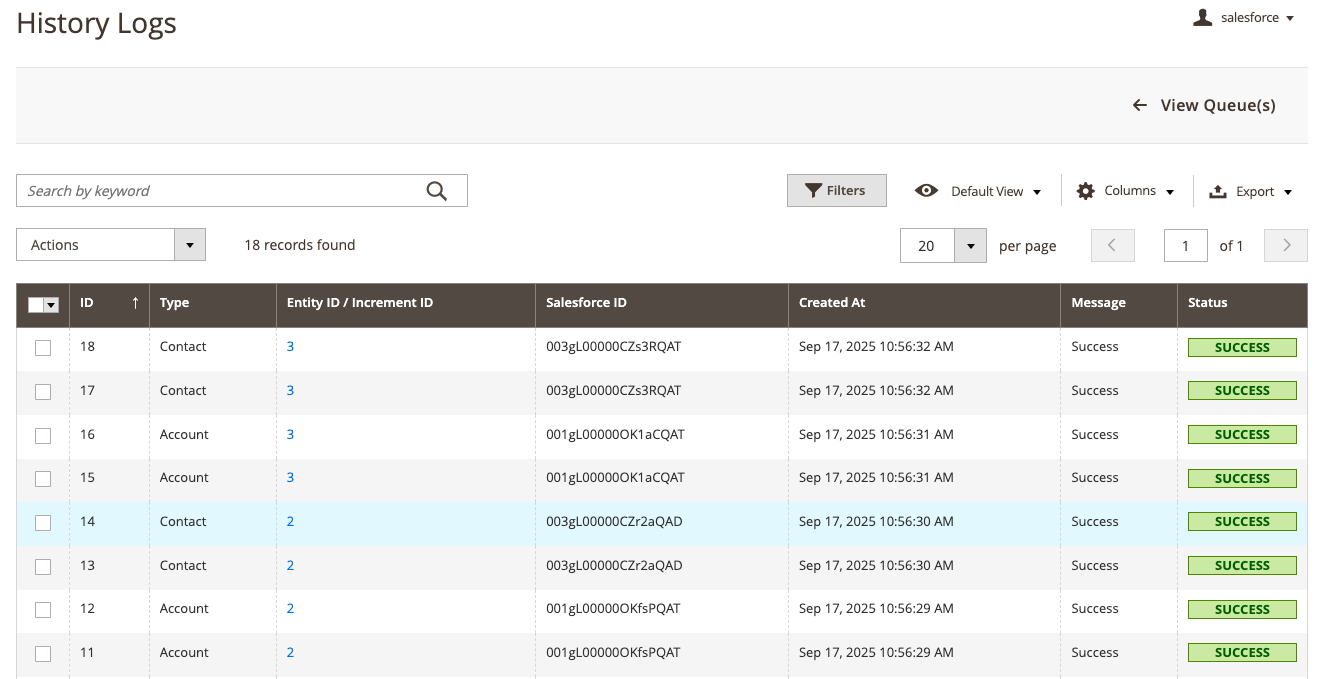Click SUCCESS status badge for ID 11
The height and width of the screenshot is (679, 1325).
1242,652
